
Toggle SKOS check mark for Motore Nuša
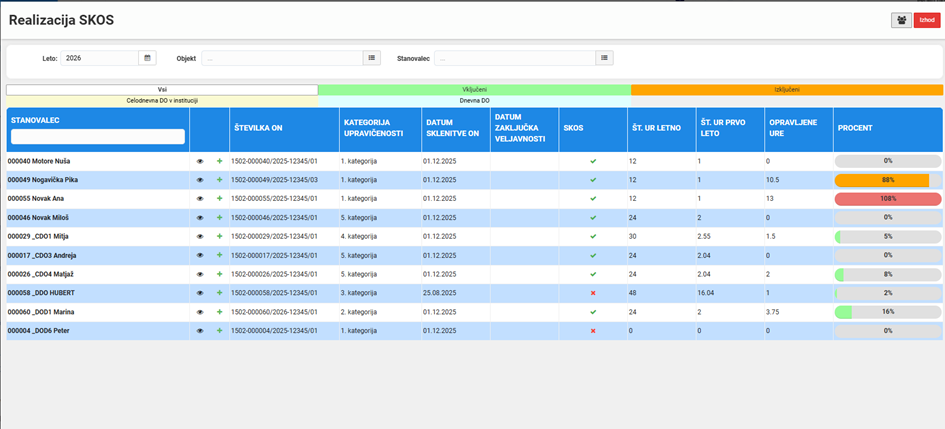pos(593,161)
